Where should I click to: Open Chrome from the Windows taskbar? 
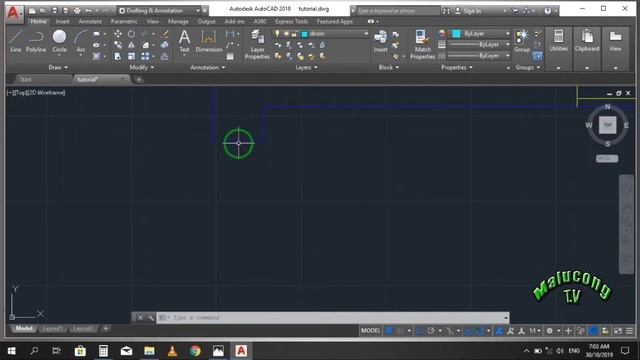(195, 351)
